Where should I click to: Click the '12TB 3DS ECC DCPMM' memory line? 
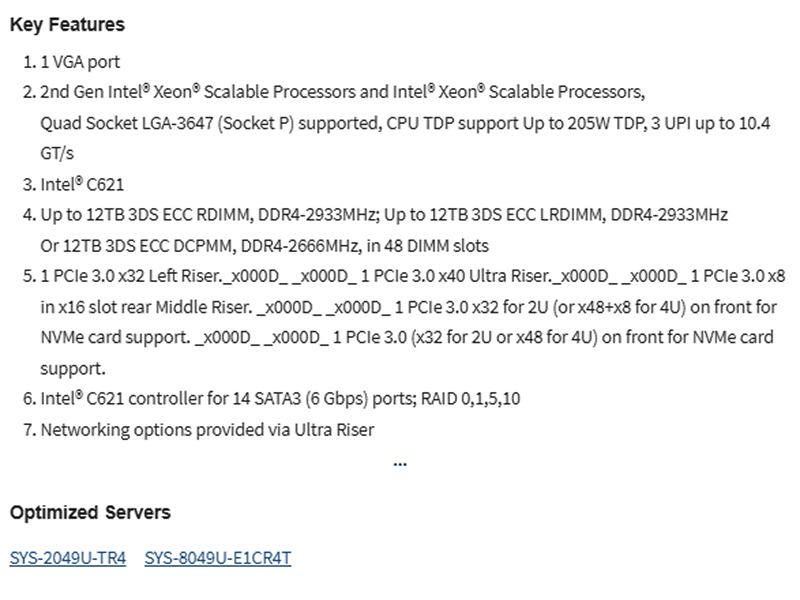click(264, 246)
